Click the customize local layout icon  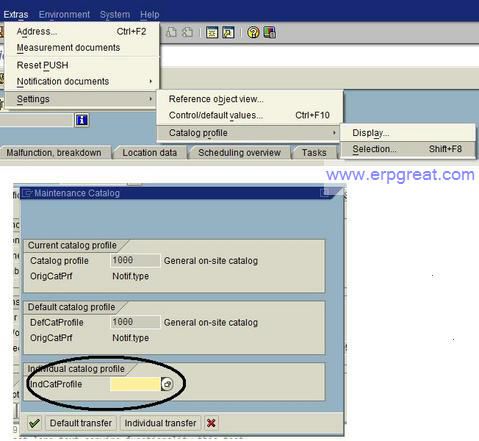click(270, 32)
